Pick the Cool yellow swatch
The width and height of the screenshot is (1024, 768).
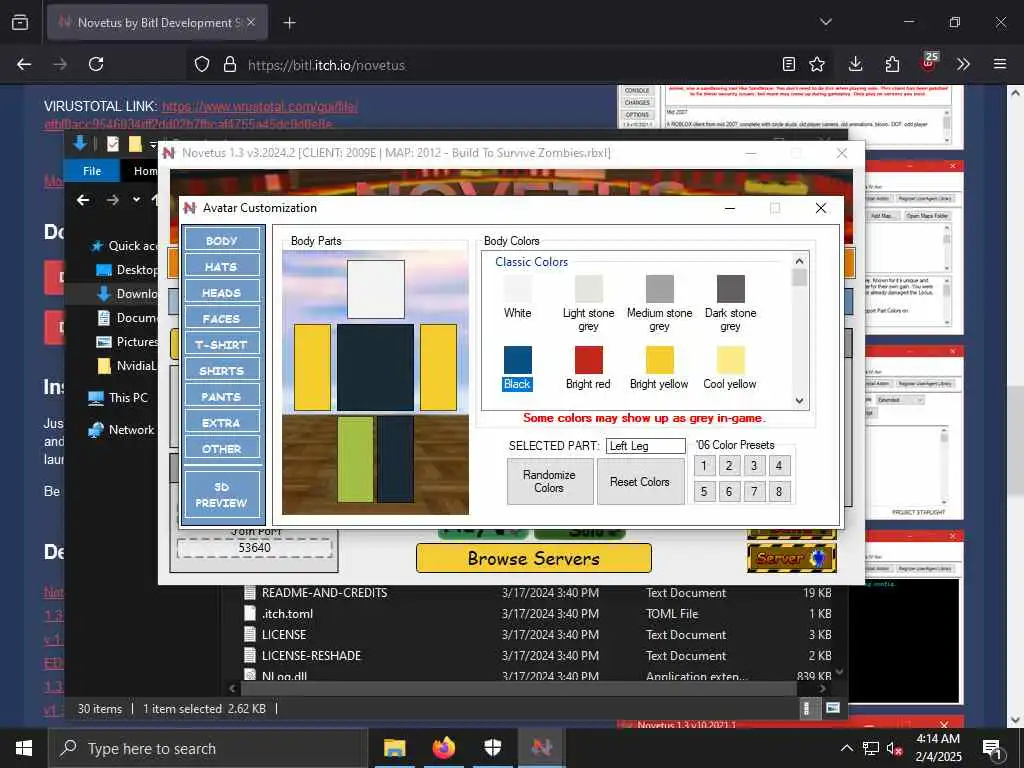click(x=731, y=360)
